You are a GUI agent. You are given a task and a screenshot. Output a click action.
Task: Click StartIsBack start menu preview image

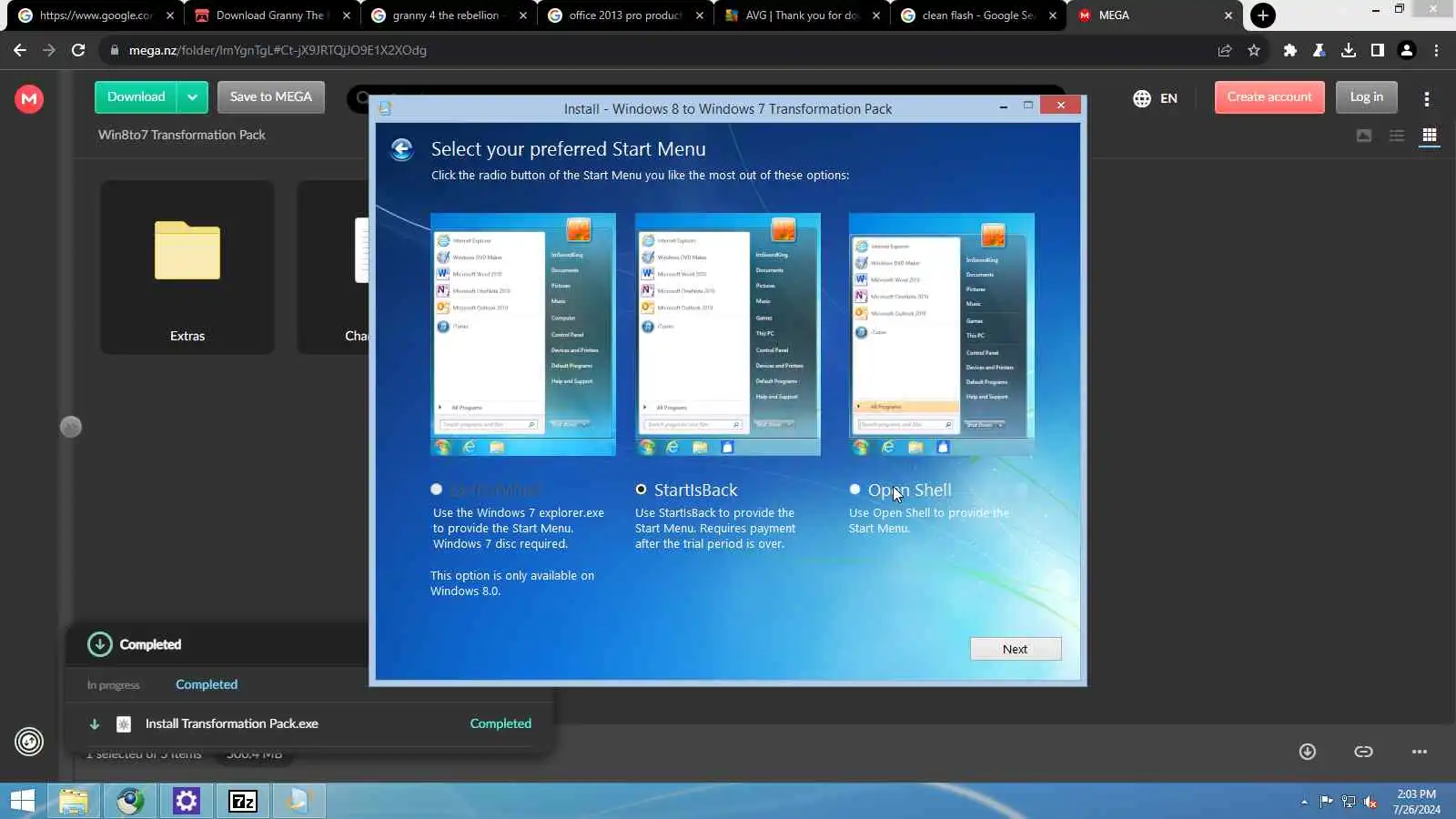tap(727, 334)
